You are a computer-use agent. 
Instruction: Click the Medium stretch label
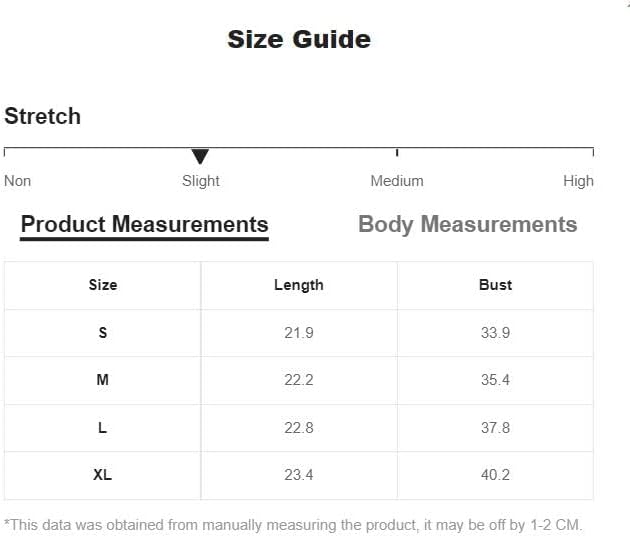click(x=397, y=181)
